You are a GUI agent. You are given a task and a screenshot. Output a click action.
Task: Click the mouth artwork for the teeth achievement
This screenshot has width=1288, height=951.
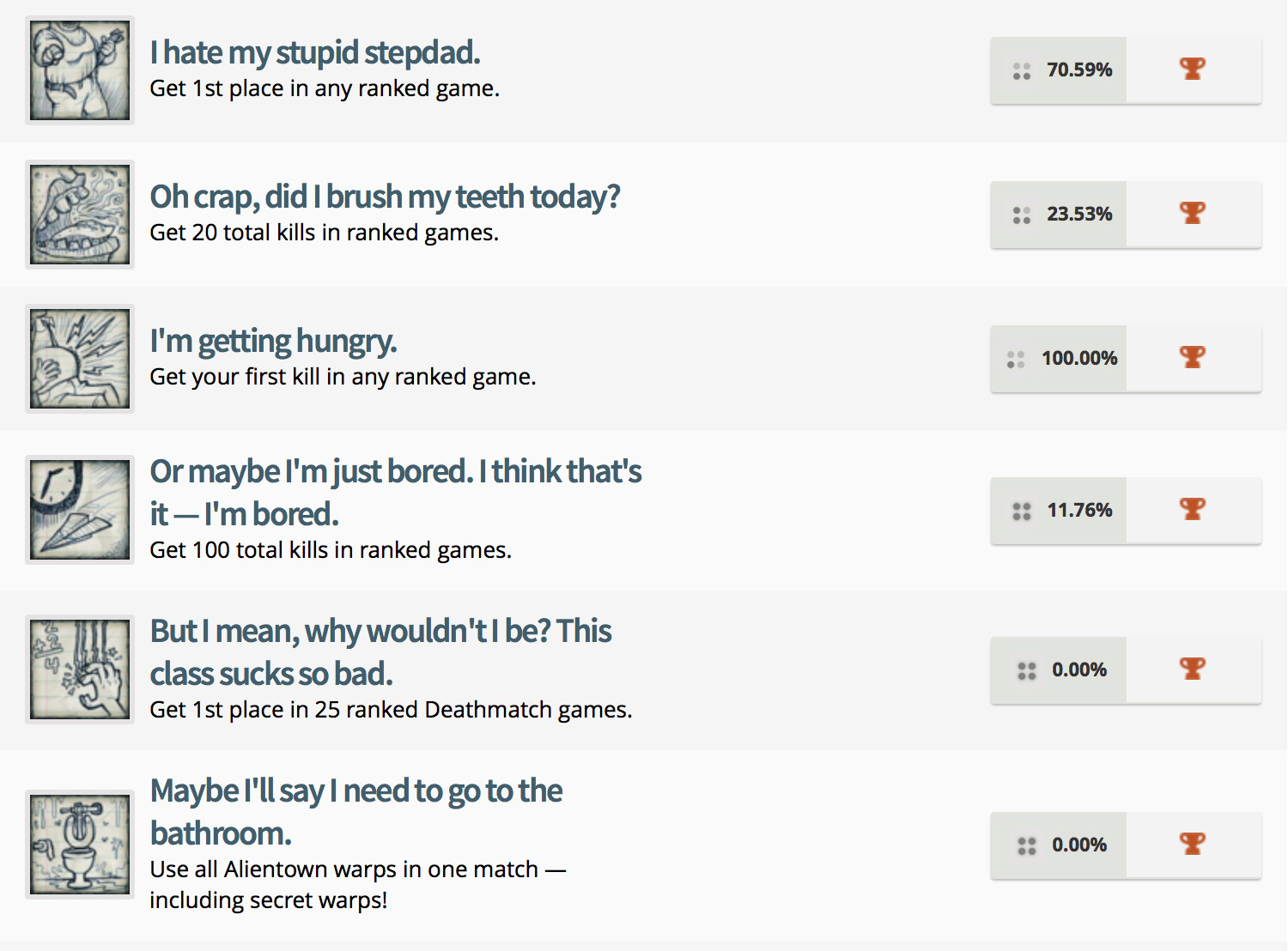tap(79, 214)
